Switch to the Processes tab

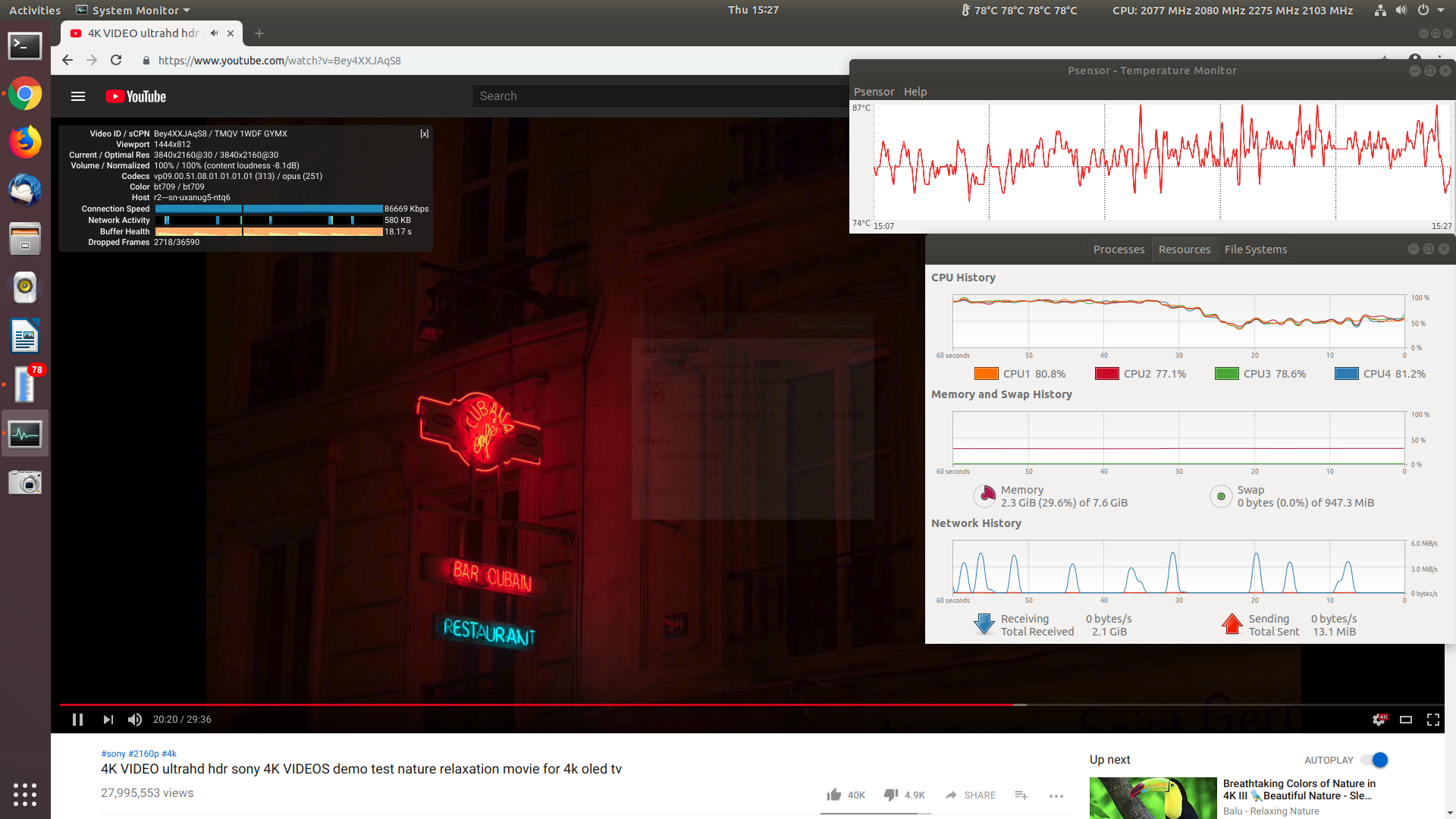click(x=1119, y=249)
